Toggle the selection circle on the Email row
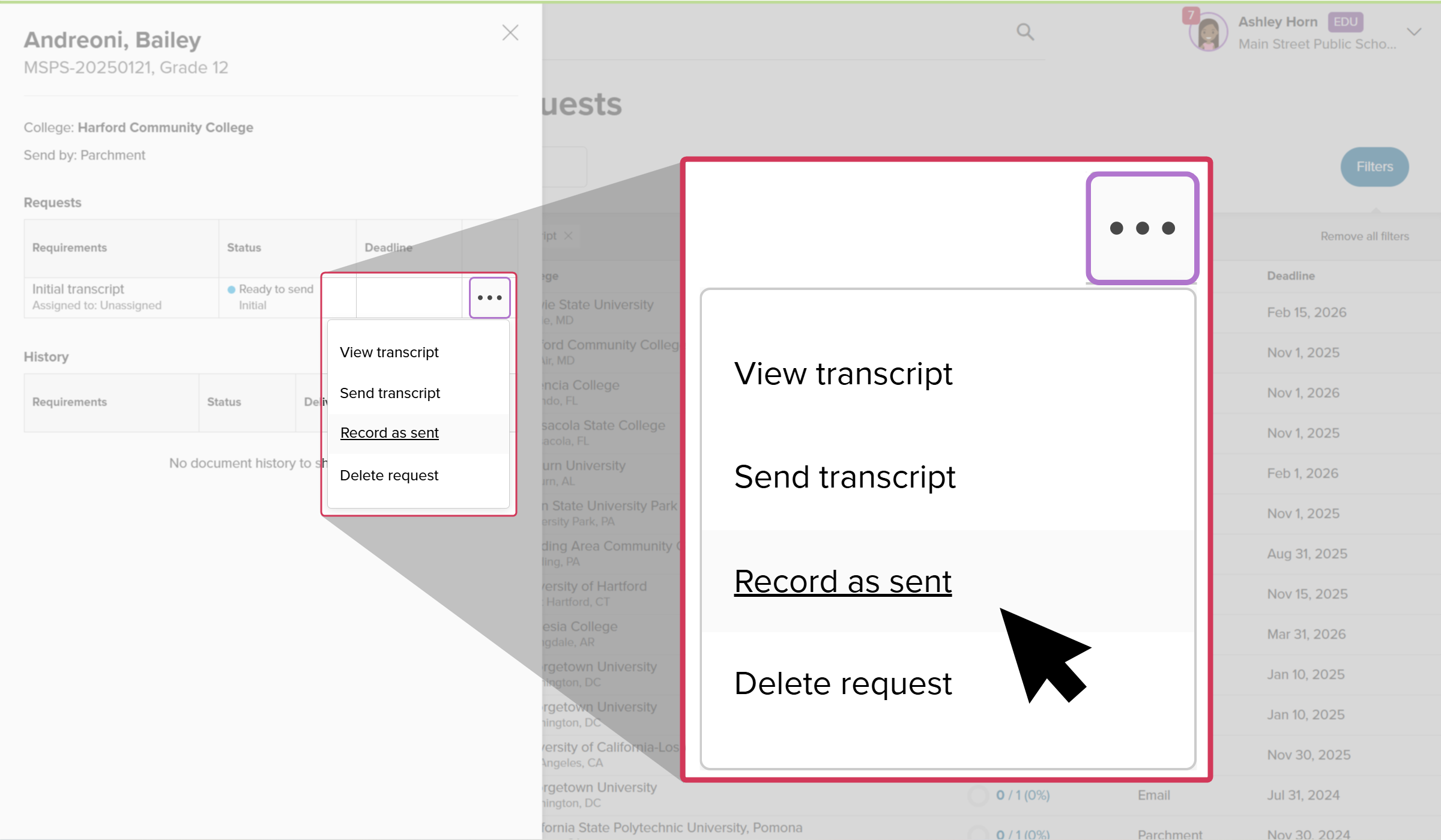The height and width of the screenshot is (840, 1441). 977,795
